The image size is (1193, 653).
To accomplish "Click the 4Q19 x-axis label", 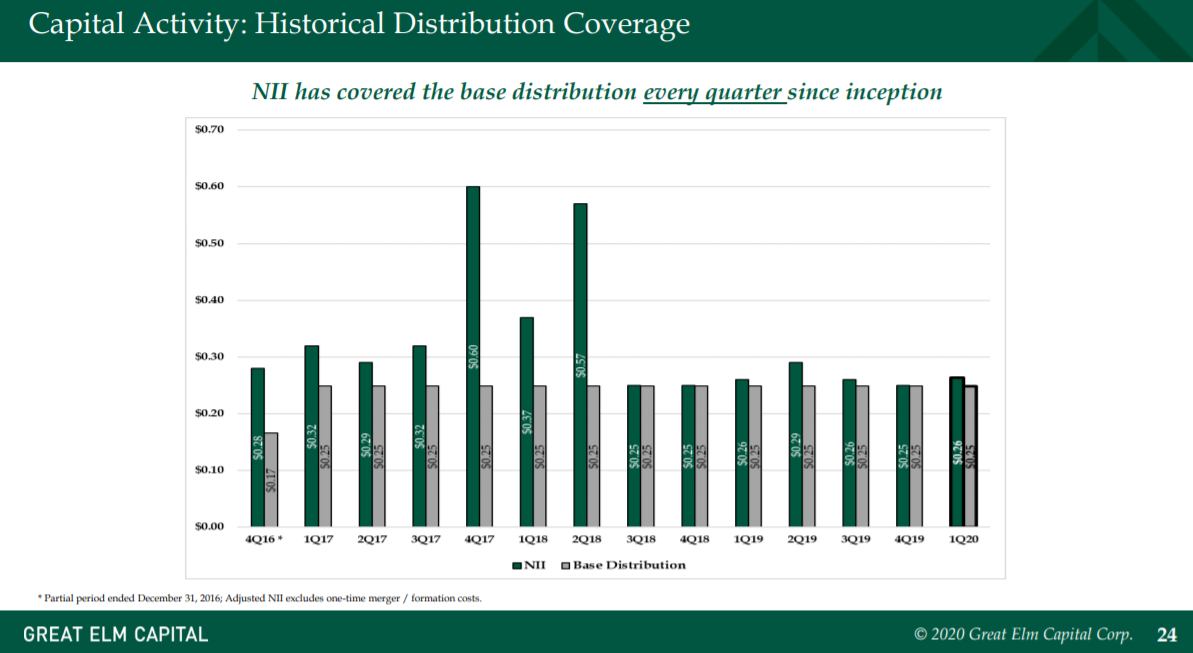I will [909, 540].
